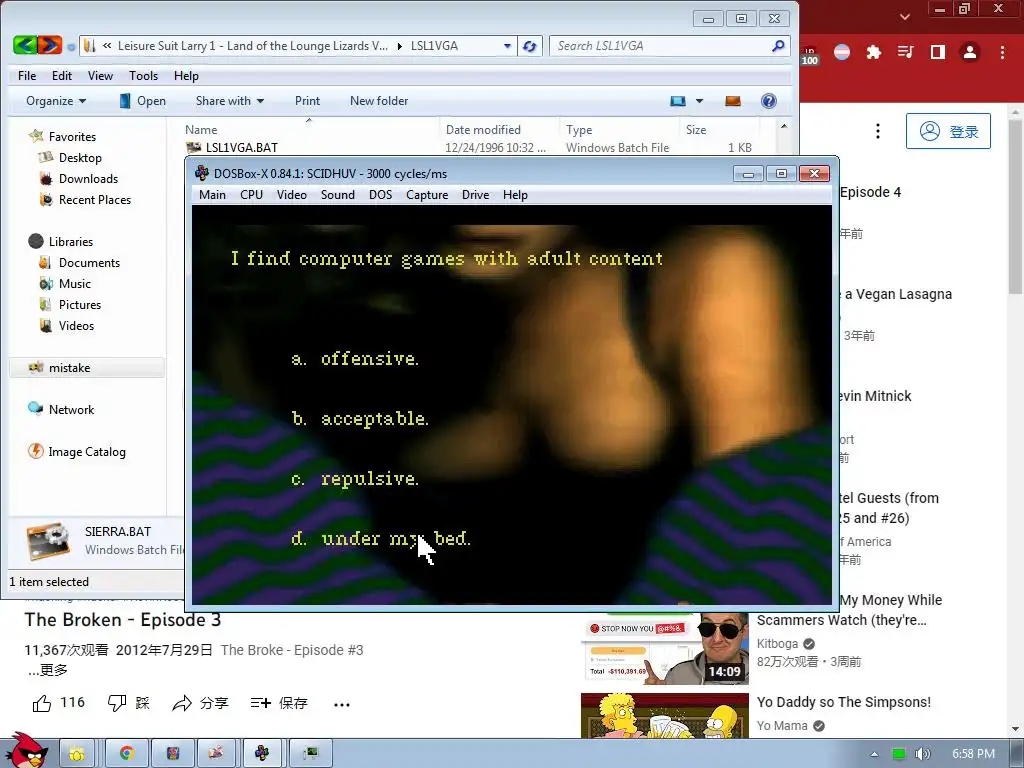This screenshot has height=768, width=1024.
Task: Open the volume speaker tray icon
Action: click(x=922, y=754)
